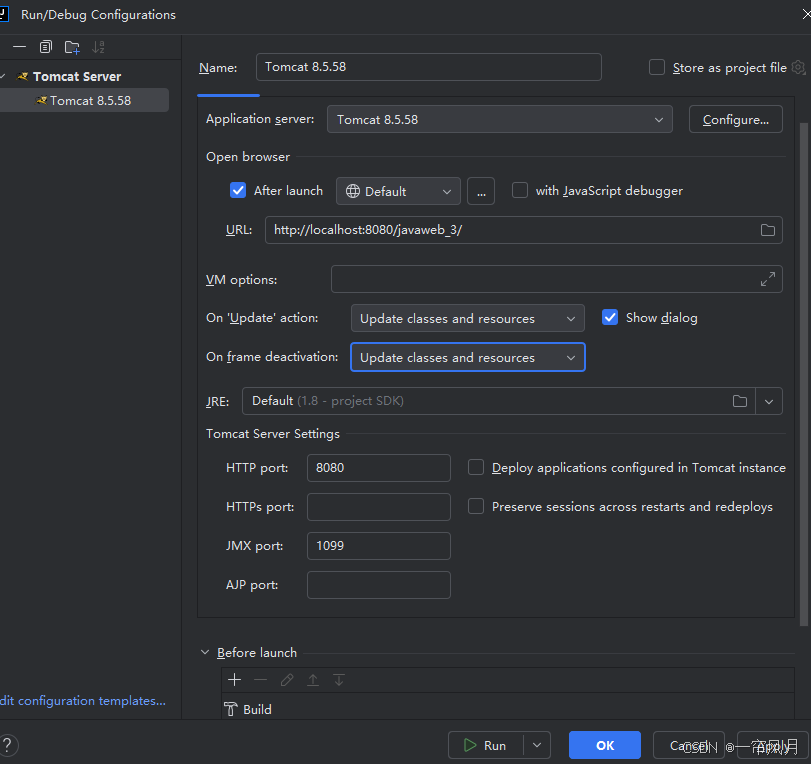Screen dimensions: 811x764
Task: Open On frame deactivation dropdown
Action: coord(468,357)
